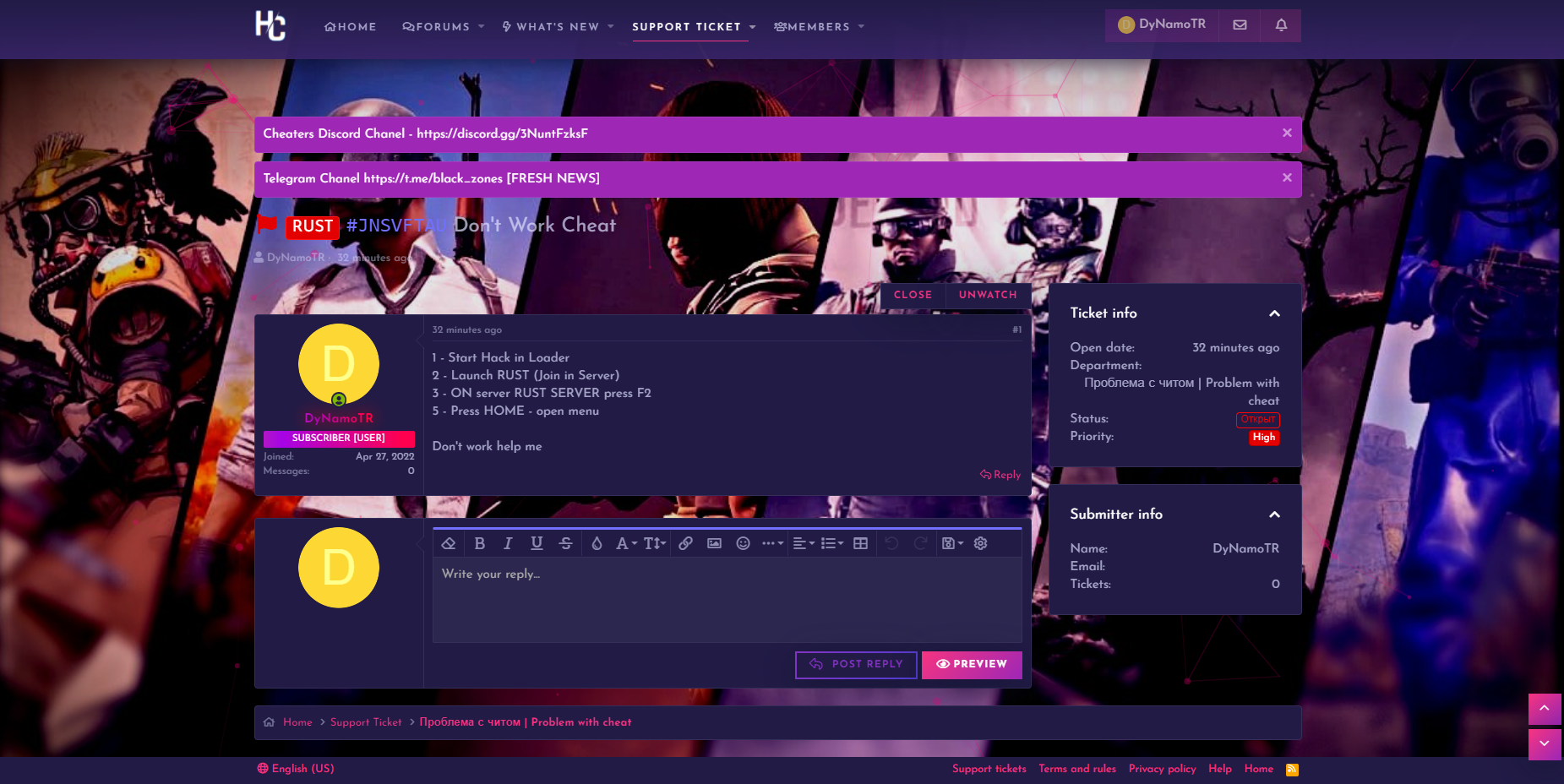Click the UNWATCH button
This screenshot has height=784, width=1564.
pos(988,295)
